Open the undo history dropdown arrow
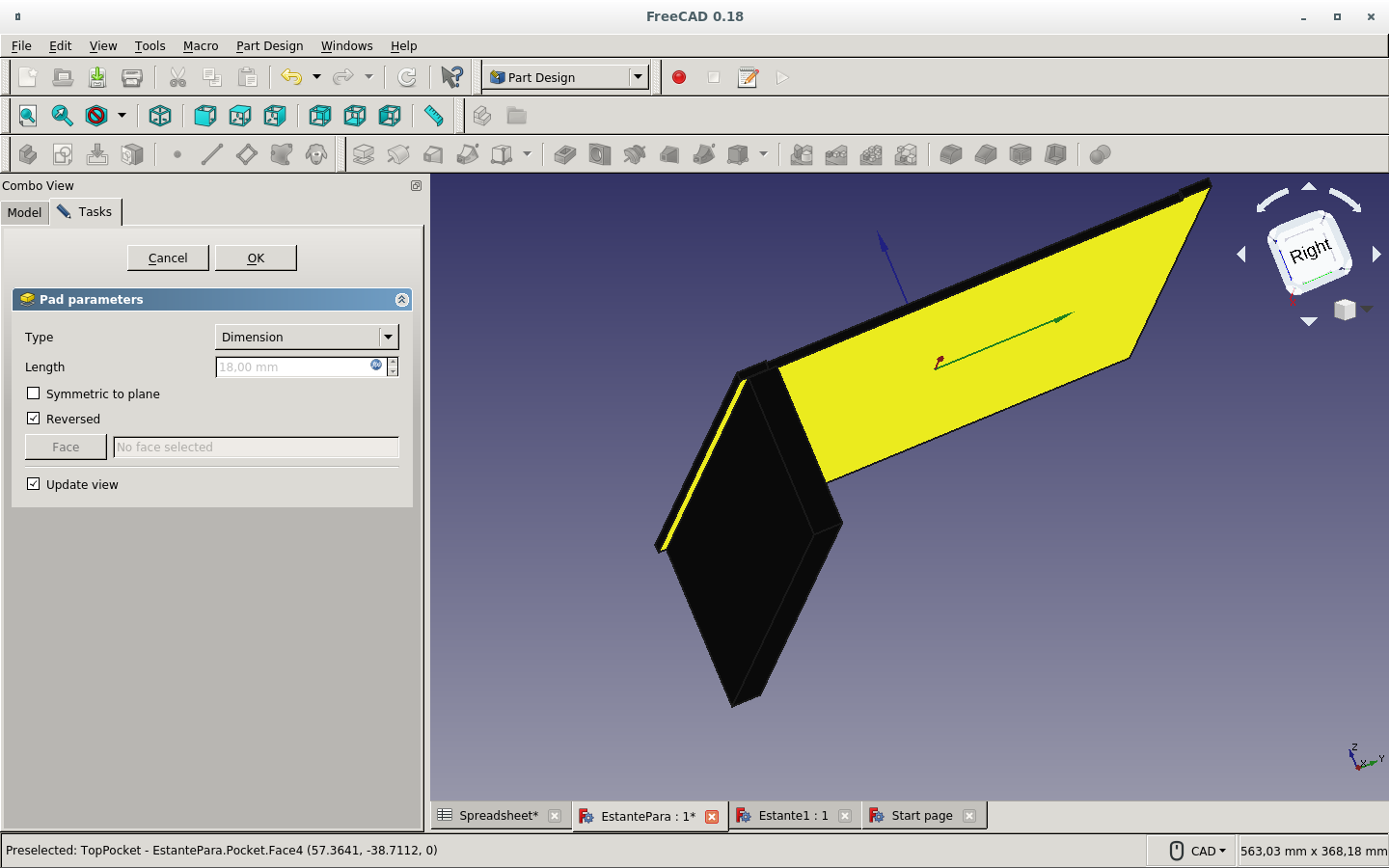Screen dimensions: 1389x868 tap(316, 77)
